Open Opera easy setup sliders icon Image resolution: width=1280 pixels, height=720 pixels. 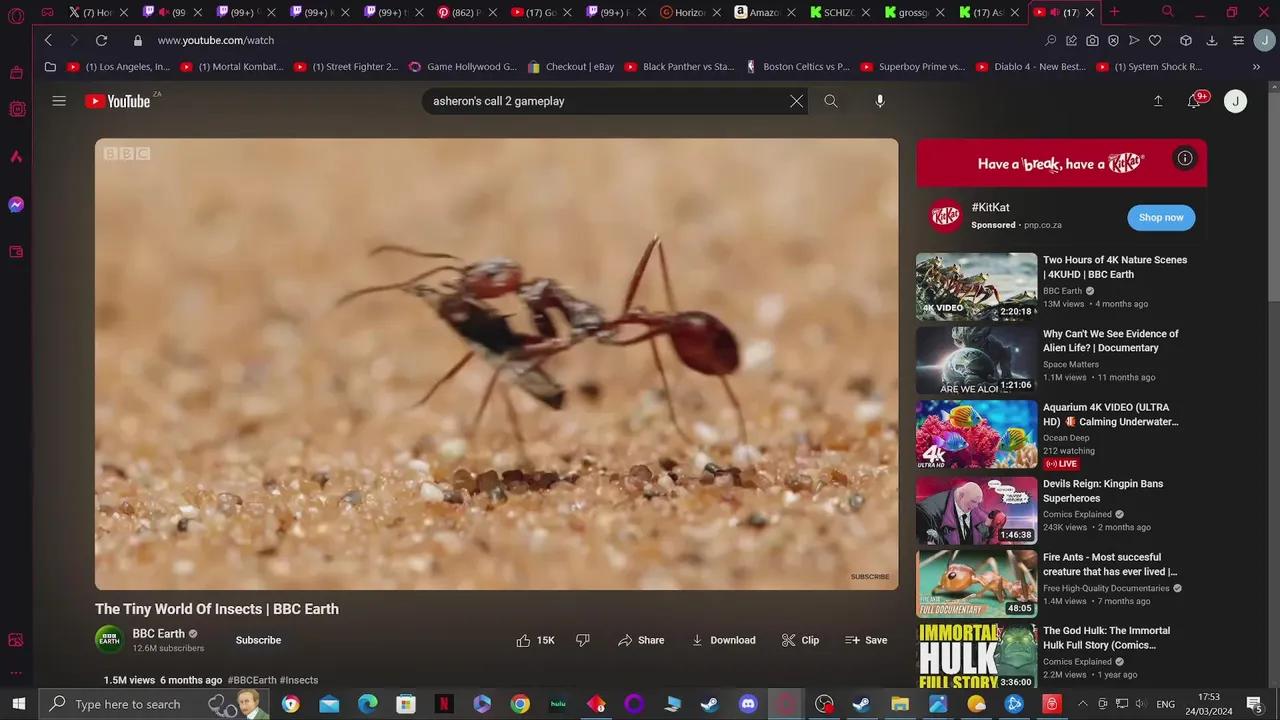pyautogui.click(x=1238, y=40)
